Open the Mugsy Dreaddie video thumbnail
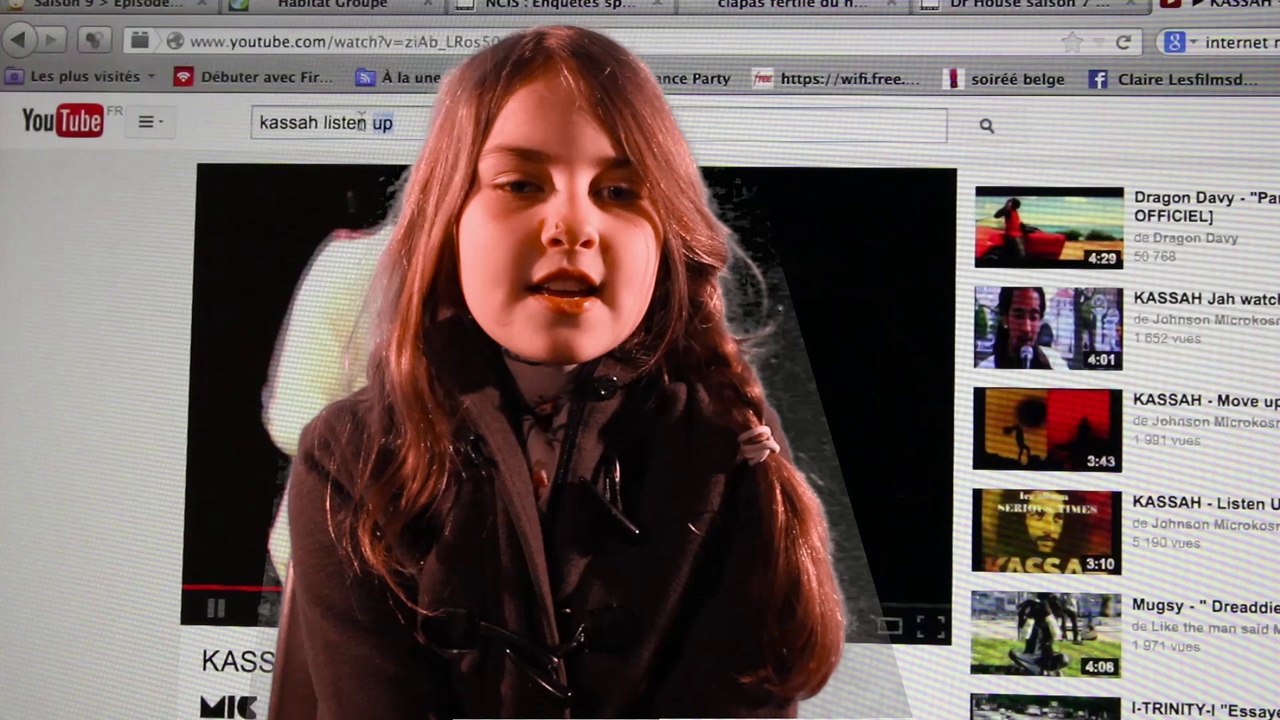This screenshot has height=720, width=1280. (x=1046, y=634)
